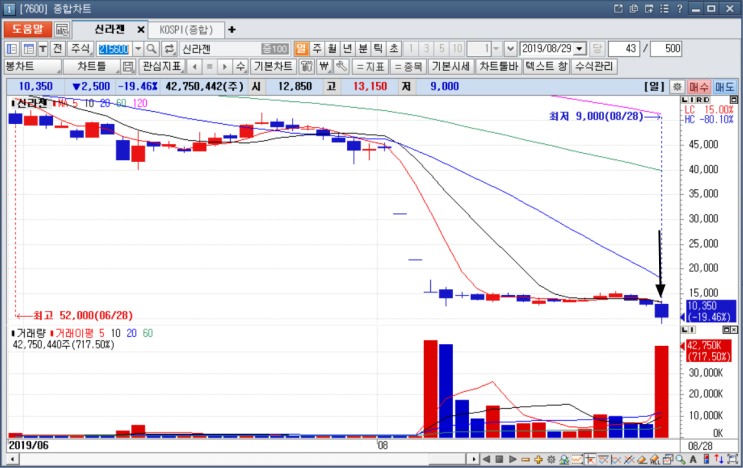Open the 주식 market type dropdown
743x468 pixels.
81,49
